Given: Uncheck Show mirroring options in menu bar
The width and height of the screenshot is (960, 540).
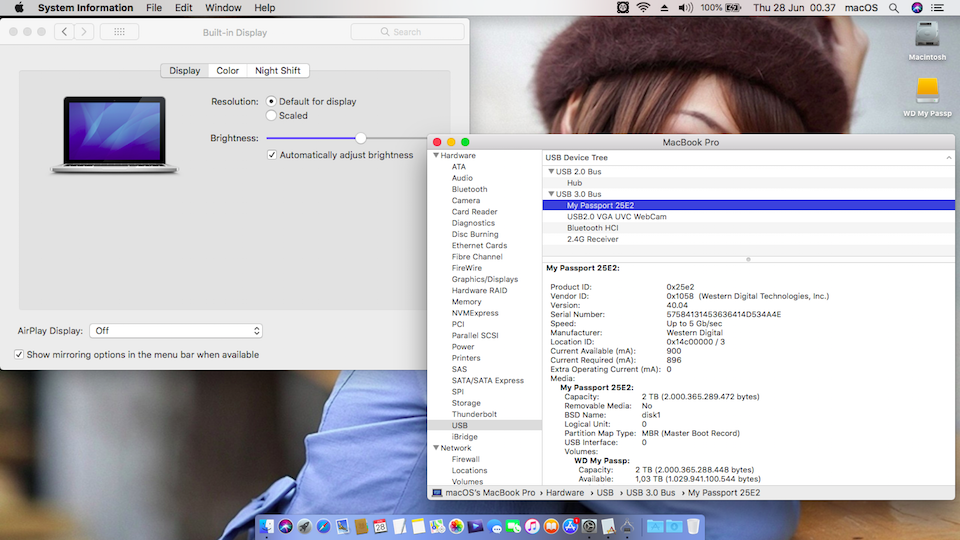Looking at the screenshot, I should (x=19, y=355).
